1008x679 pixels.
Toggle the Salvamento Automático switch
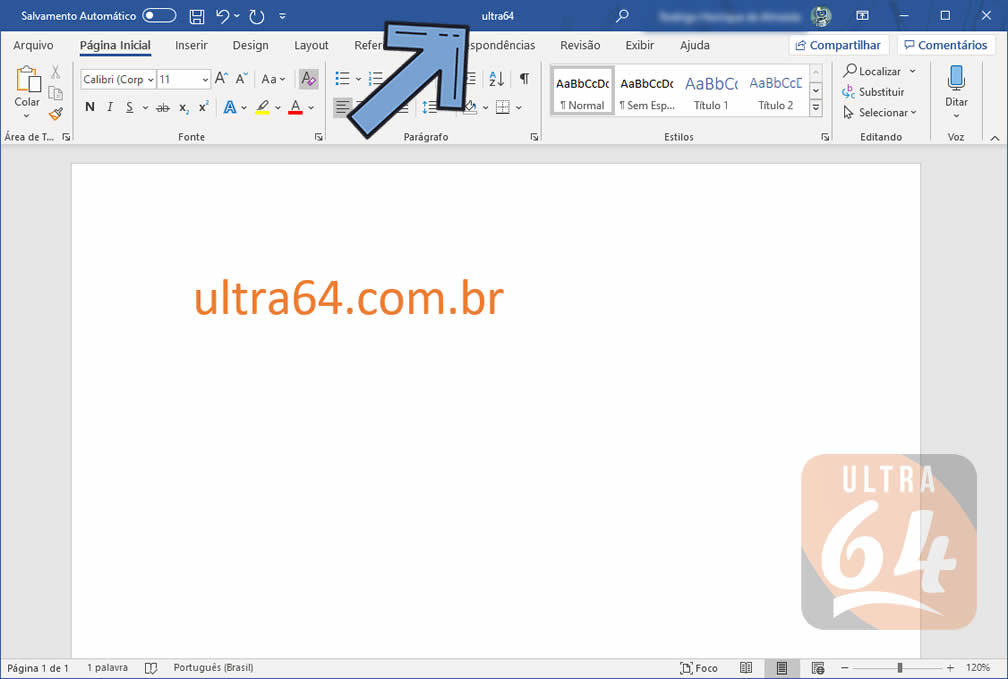click(x=159, y=16)
